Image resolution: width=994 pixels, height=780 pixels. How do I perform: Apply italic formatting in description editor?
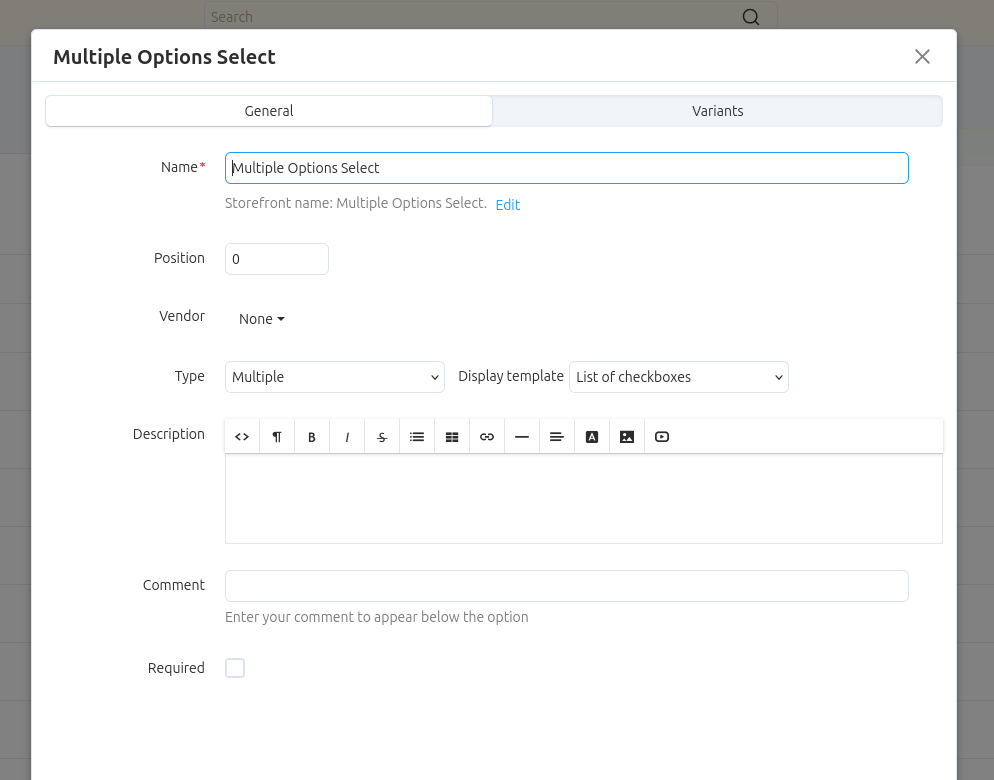coord(347,436)
